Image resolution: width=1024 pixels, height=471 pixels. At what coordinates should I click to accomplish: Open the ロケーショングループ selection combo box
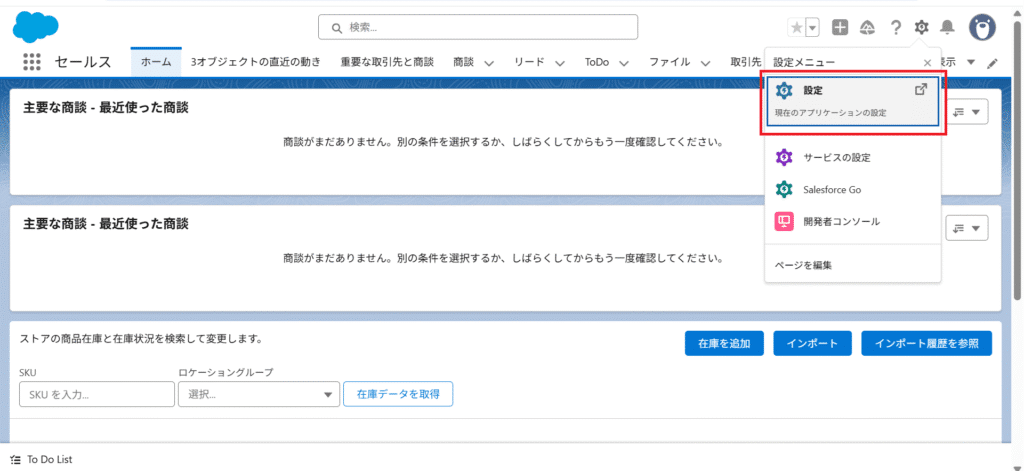259,394
